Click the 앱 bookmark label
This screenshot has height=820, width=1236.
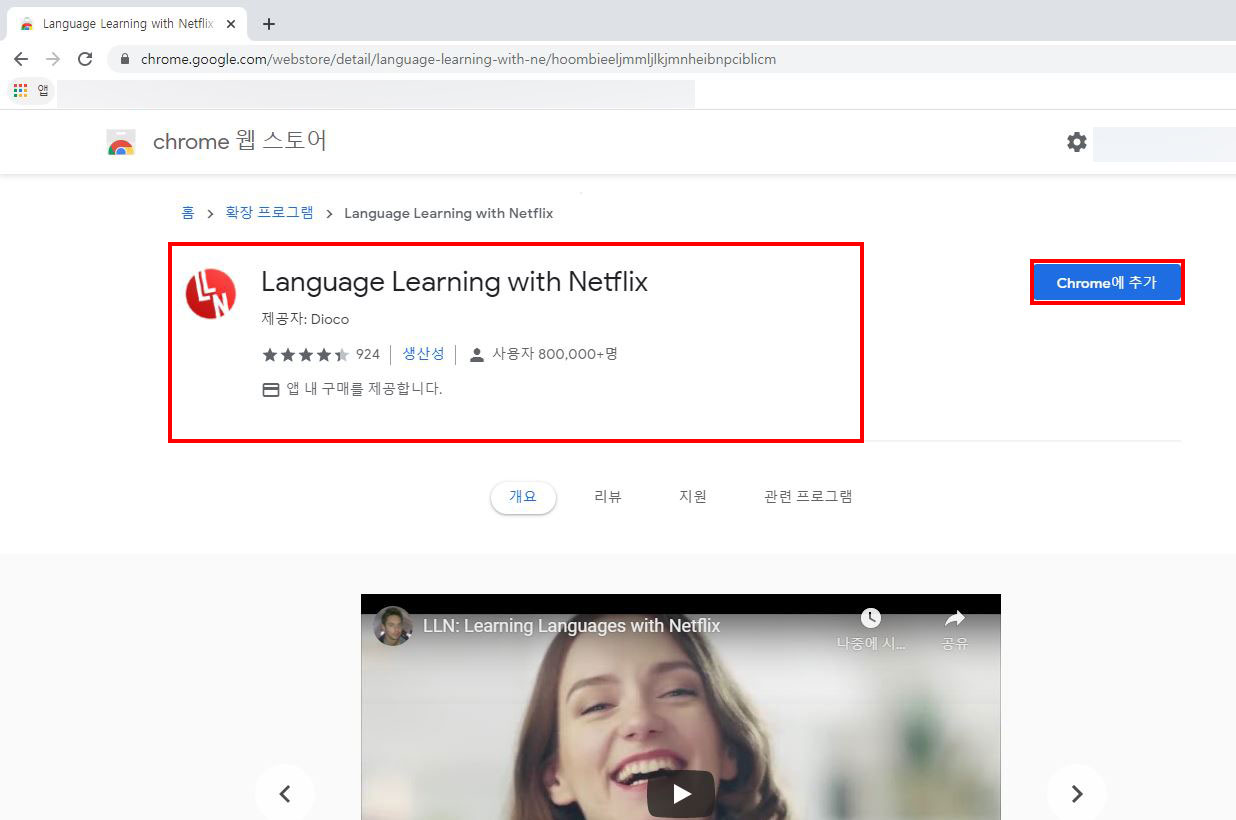(43, 90)
